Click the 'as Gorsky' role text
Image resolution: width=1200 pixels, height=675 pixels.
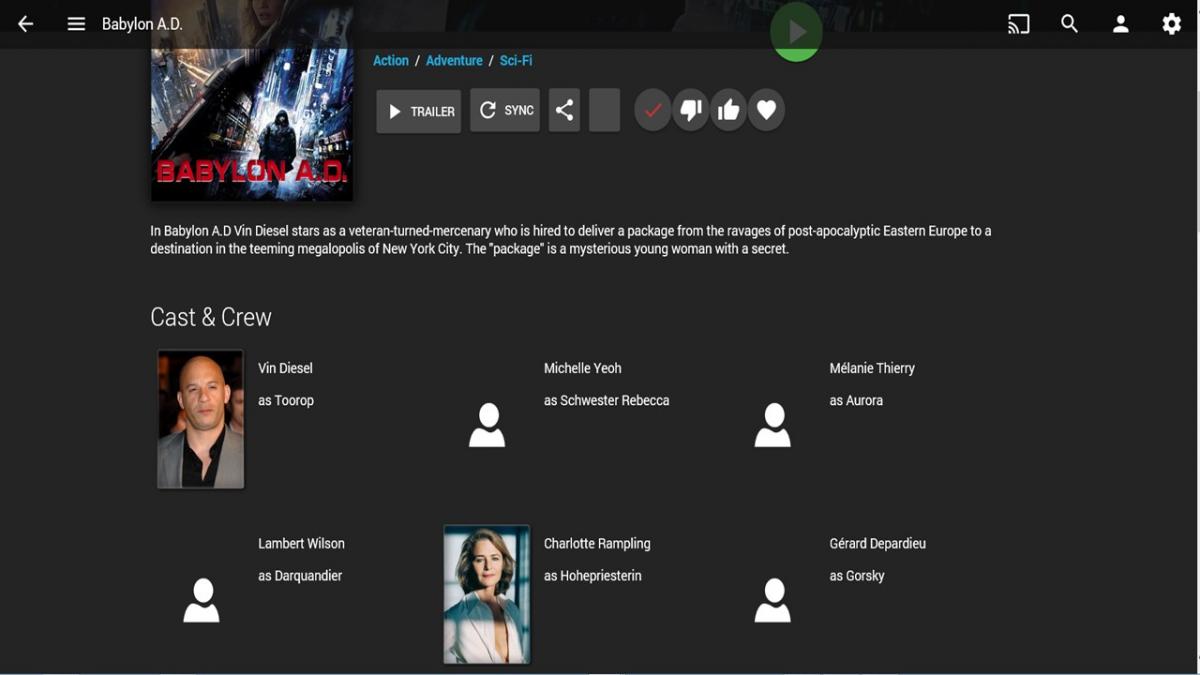tap(857, 576)
